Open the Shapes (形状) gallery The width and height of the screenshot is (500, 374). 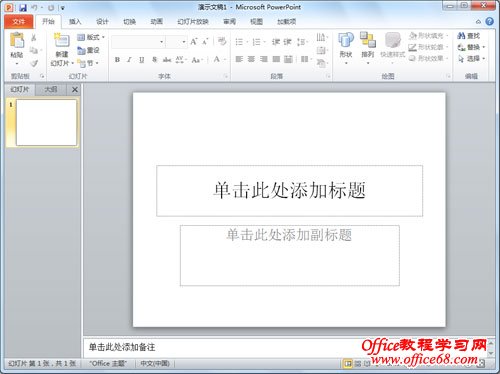click(346, 48)
